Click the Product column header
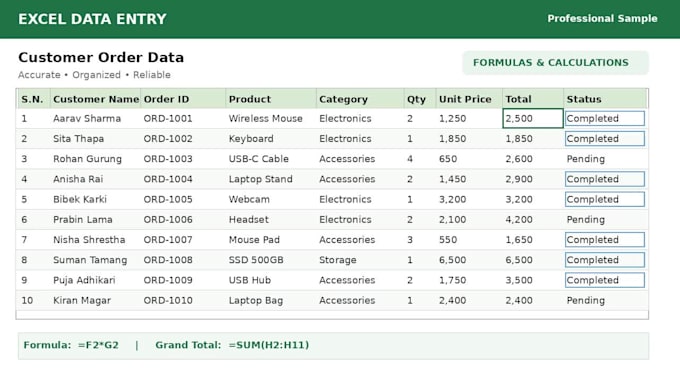The image size is (680, 383). [x=271, y=99]
